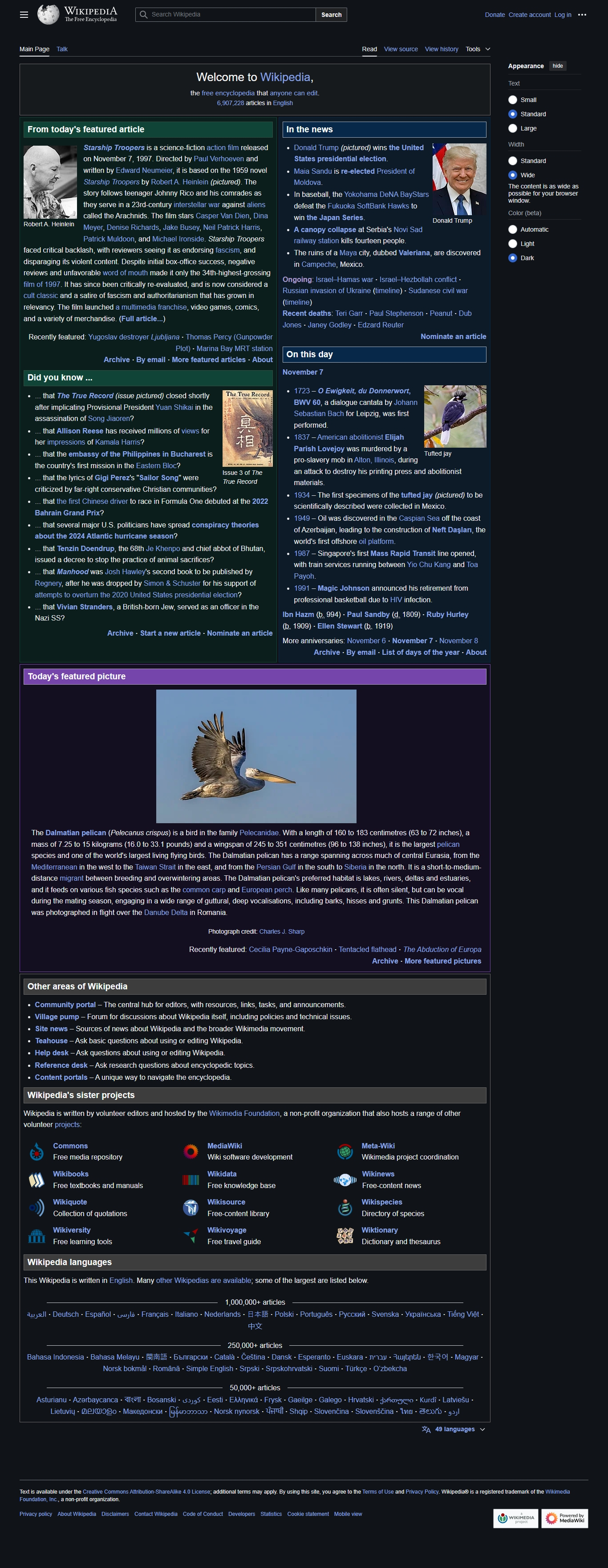Open the Wikiversity building icon
Image resolution: width=608 pixels, height=1568 pixels.
(36, 1236)
